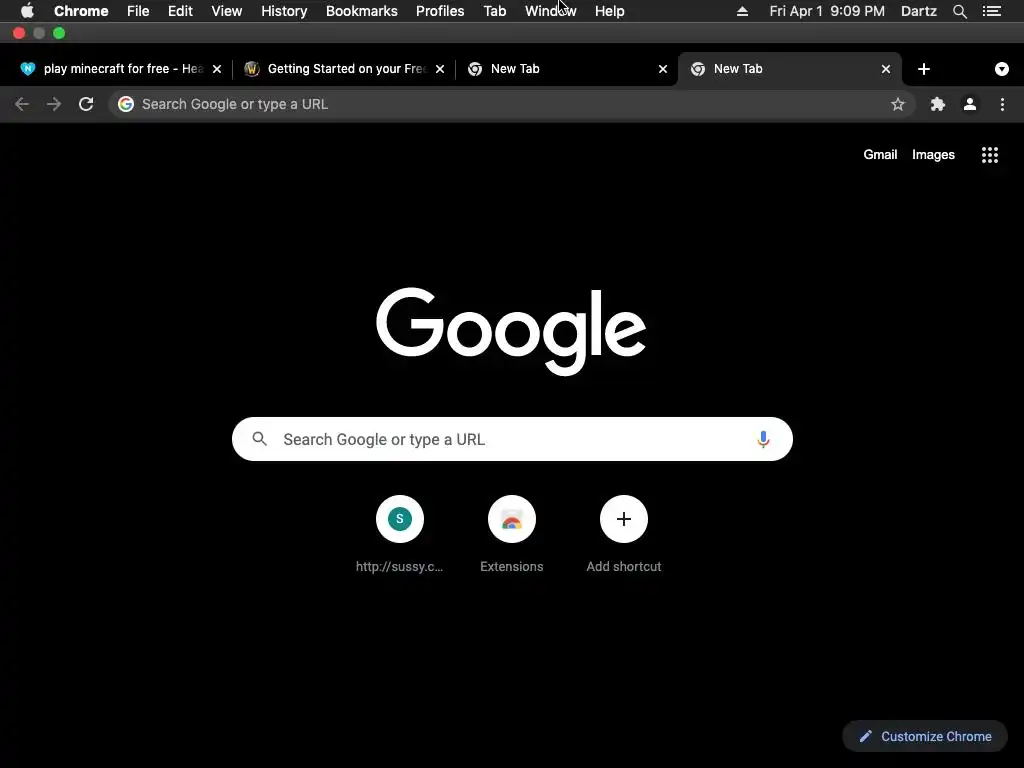Screen dimensions: 1024x768
Task: Click the Dartz user name in menu bar
Action: (918, 11)
